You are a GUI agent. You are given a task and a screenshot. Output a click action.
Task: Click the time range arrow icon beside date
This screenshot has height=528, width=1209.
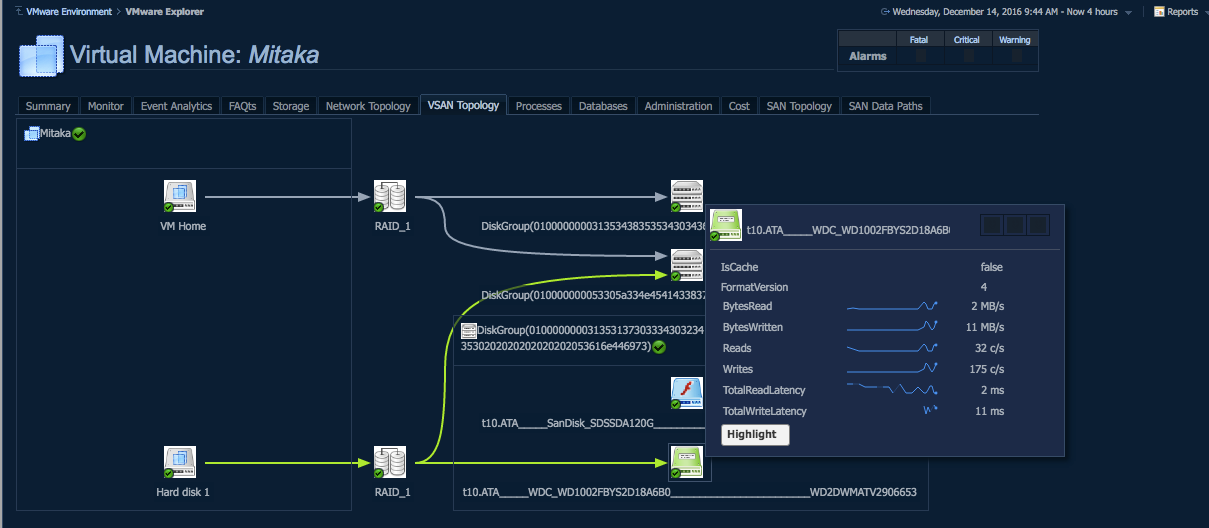click(x=885, y=12)
